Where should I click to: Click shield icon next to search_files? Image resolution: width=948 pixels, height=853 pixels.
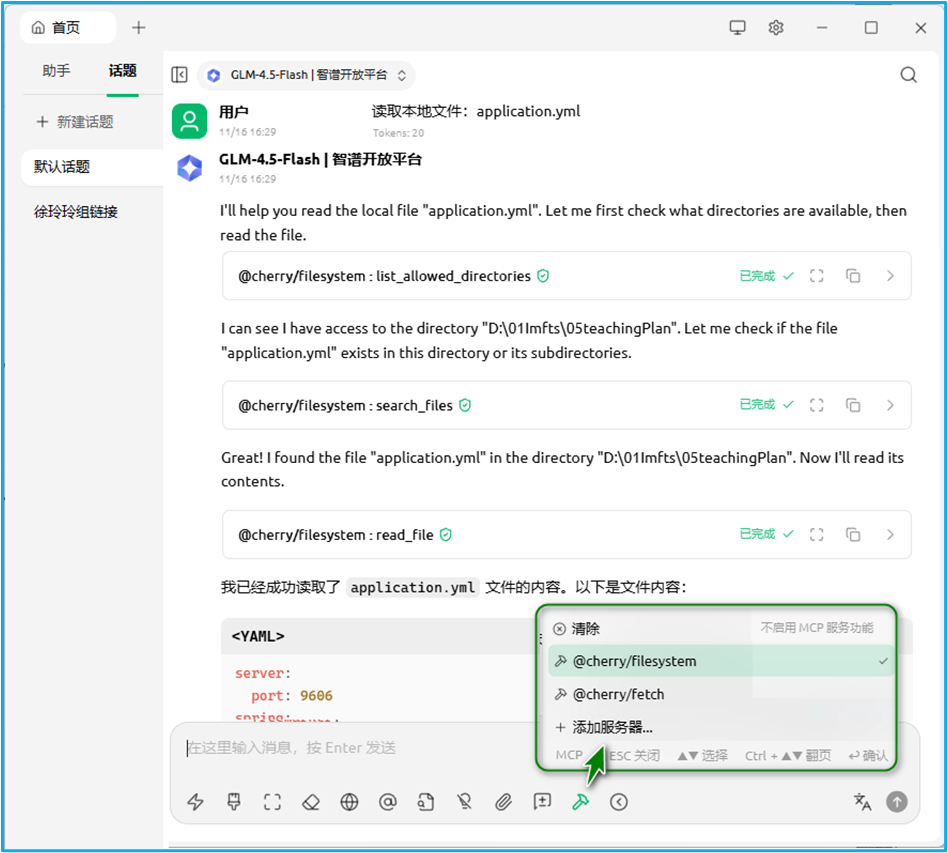pyautogui.click(x=465, y=405)
